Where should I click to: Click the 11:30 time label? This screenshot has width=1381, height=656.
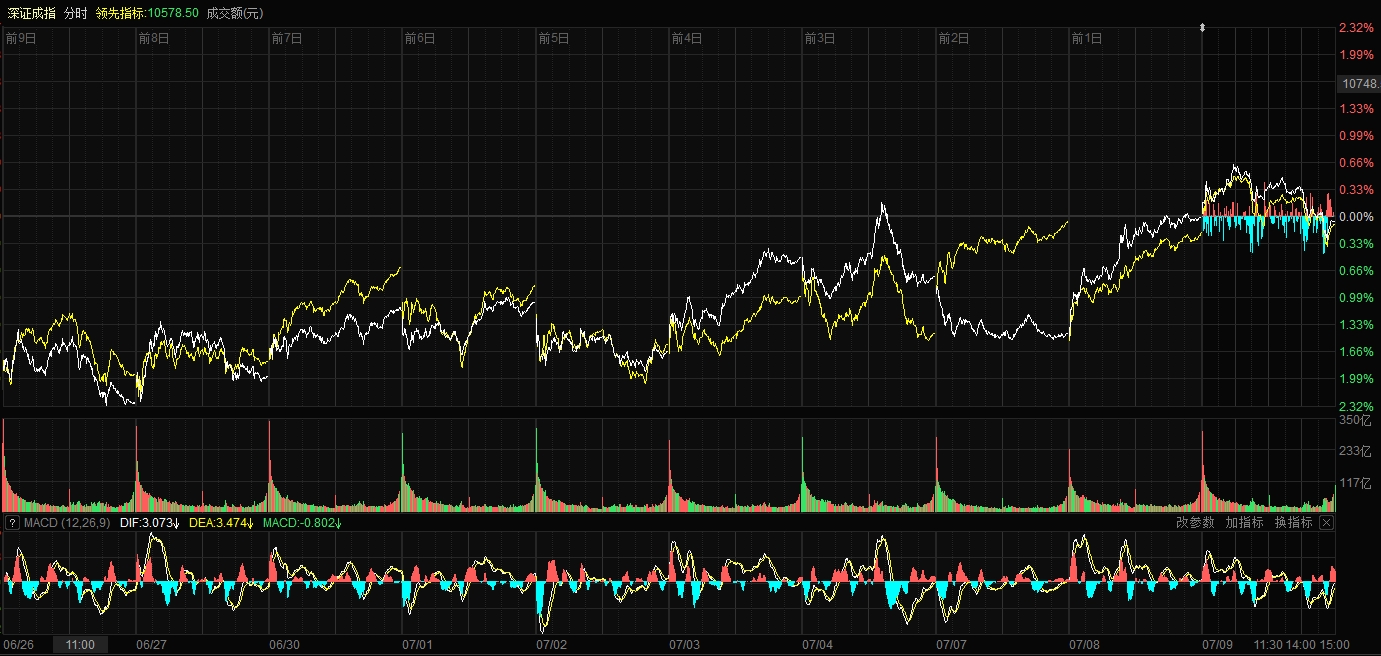1268,645
